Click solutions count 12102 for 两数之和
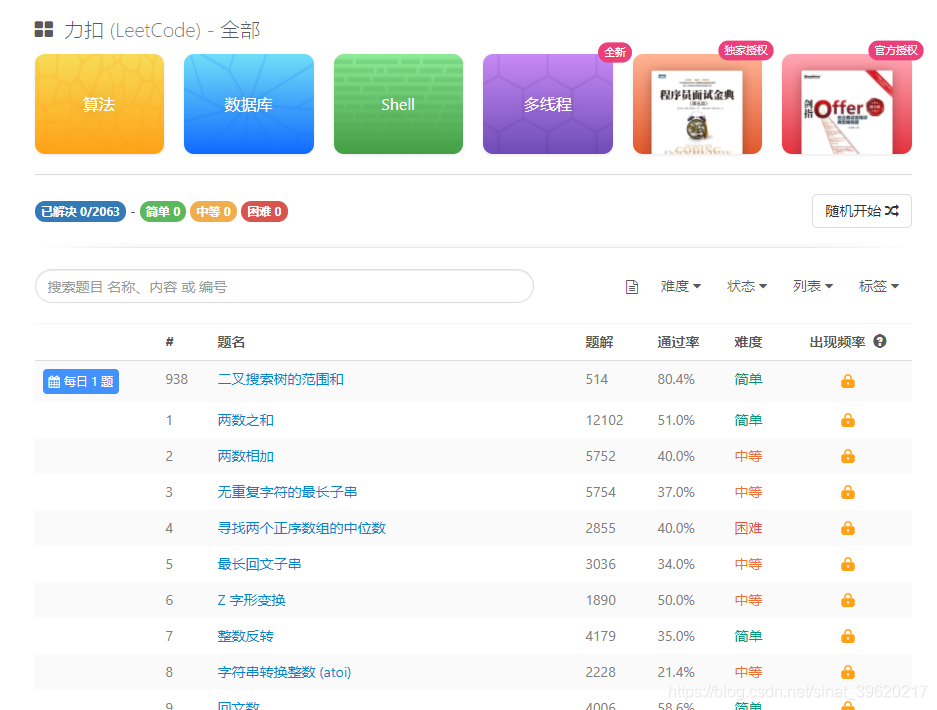 tap(604, 420)
